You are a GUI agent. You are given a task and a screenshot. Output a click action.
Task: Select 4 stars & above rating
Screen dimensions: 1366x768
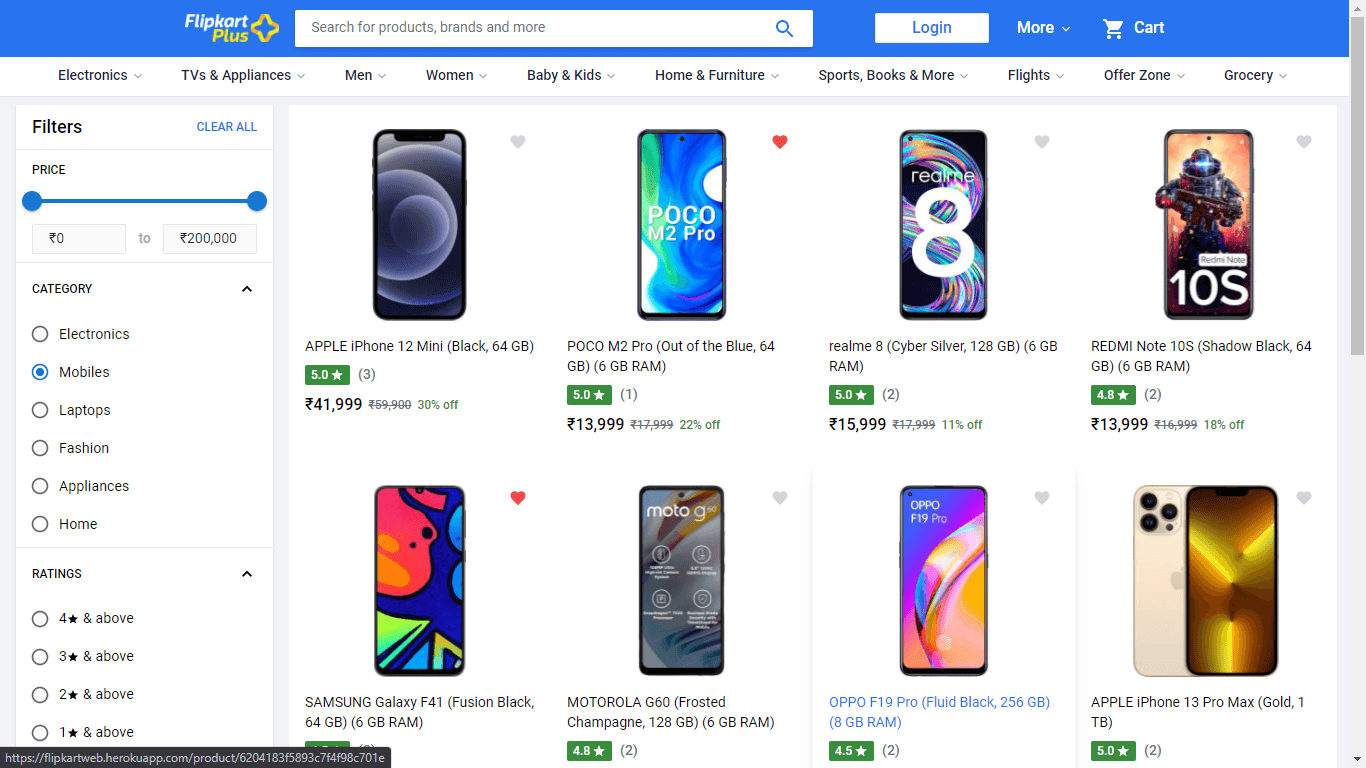pyautogui.click(x=40, y=618)
